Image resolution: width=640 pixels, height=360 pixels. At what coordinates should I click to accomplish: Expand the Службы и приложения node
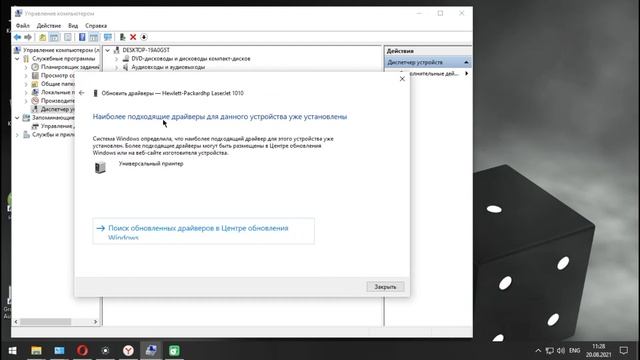point(17,135)
